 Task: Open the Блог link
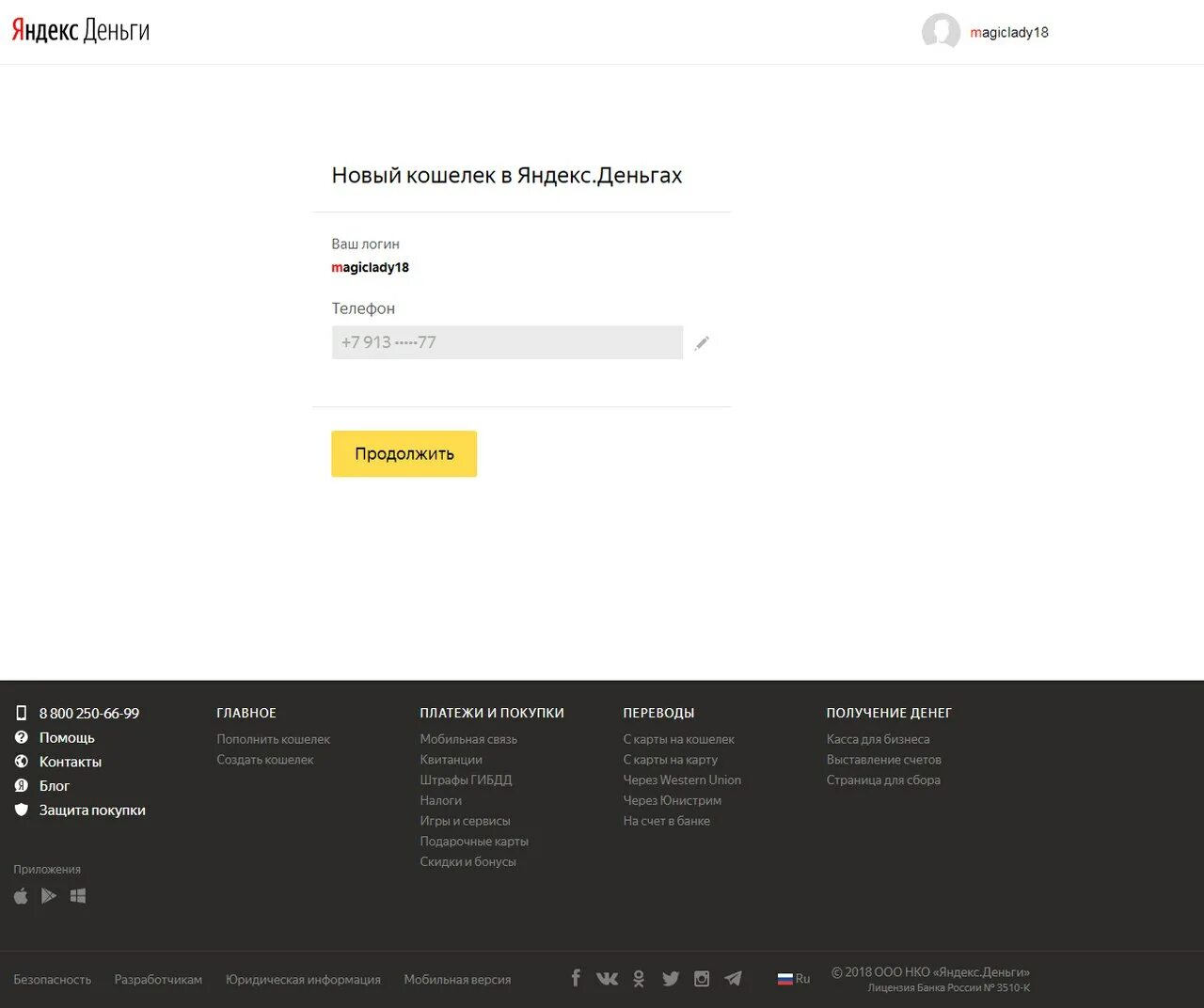pyautogui.click(x=55, y=786)
